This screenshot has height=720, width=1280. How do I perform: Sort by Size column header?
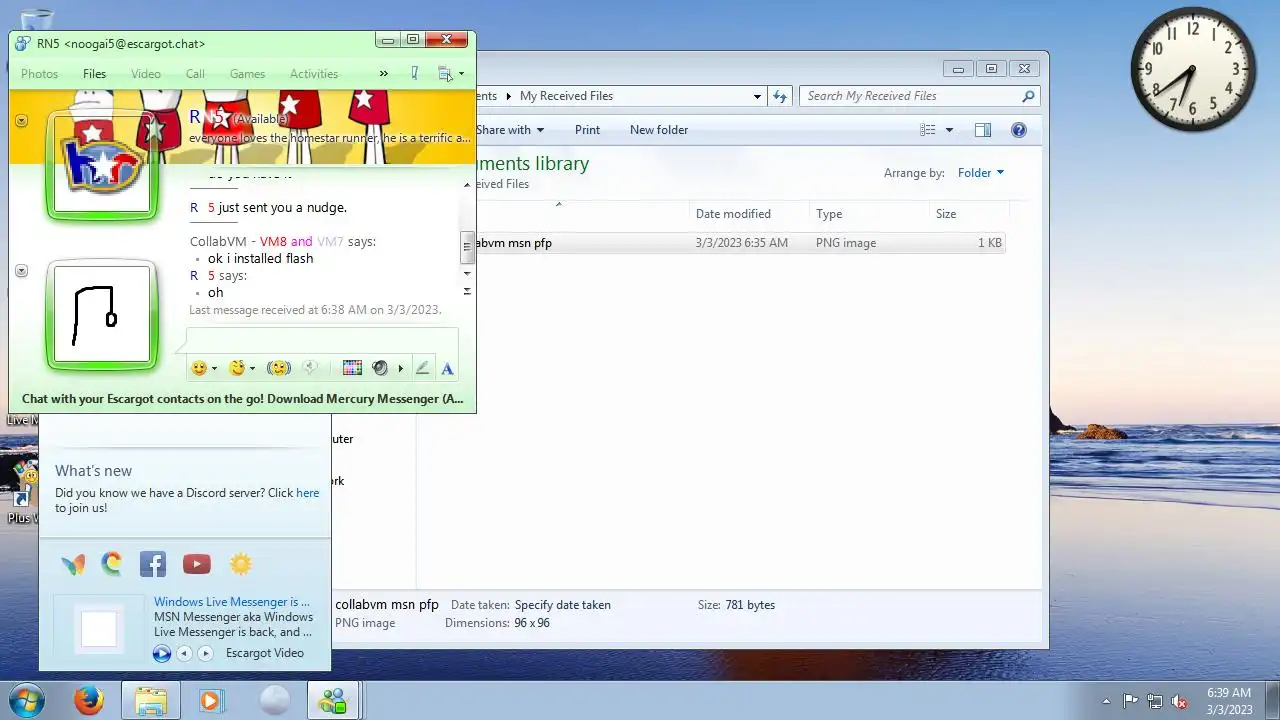tap(968, 214)
